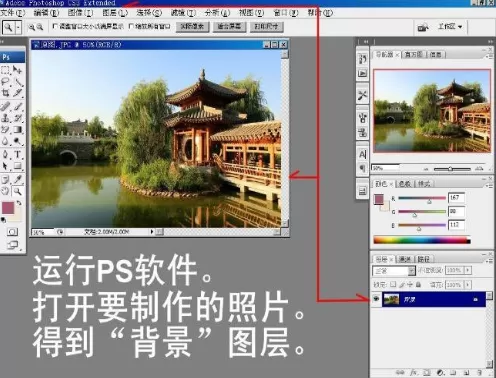Click the R channel color slider
Screen dimensions: 496x378
[422, 199]
